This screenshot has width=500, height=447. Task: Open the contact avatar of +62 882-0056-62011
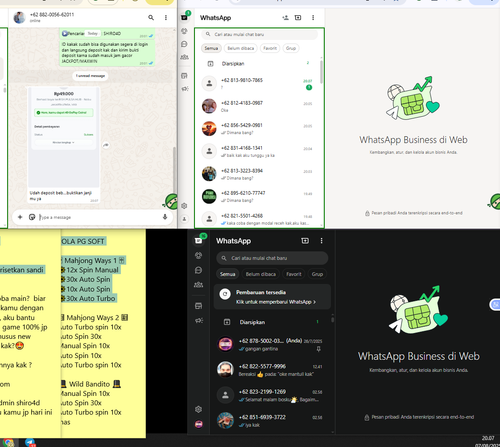pyautogui.click(x=19, y=17)
